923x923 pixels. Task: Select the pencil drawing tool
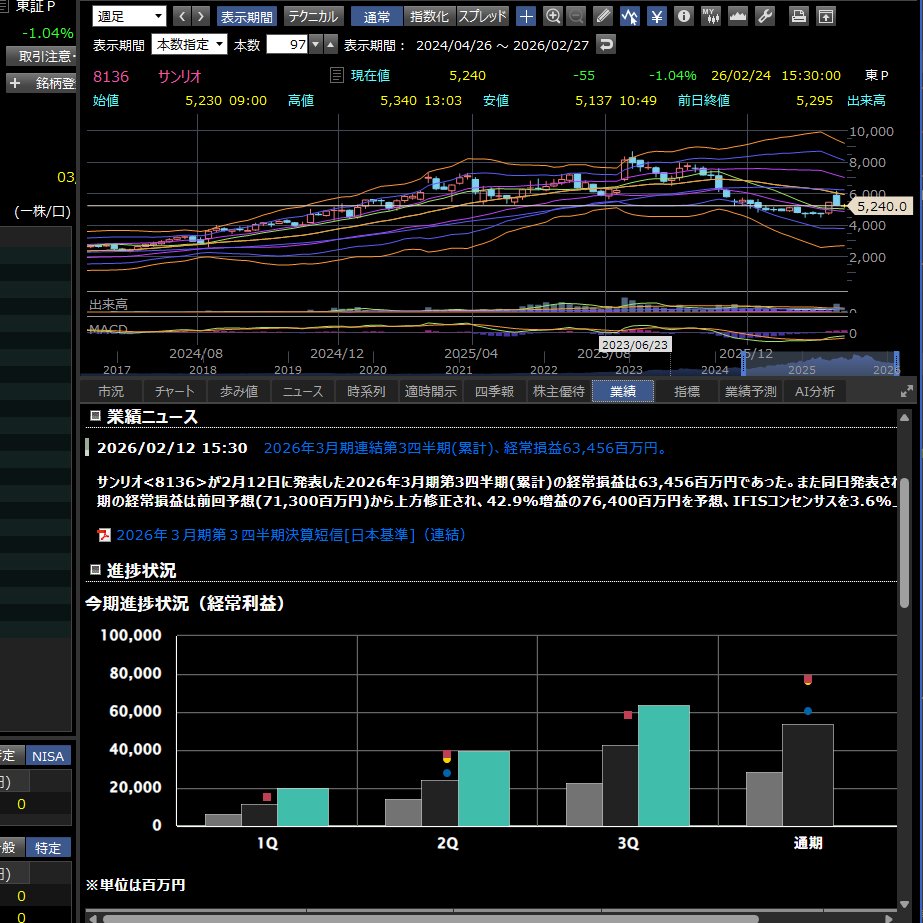[x=603, y=16]
